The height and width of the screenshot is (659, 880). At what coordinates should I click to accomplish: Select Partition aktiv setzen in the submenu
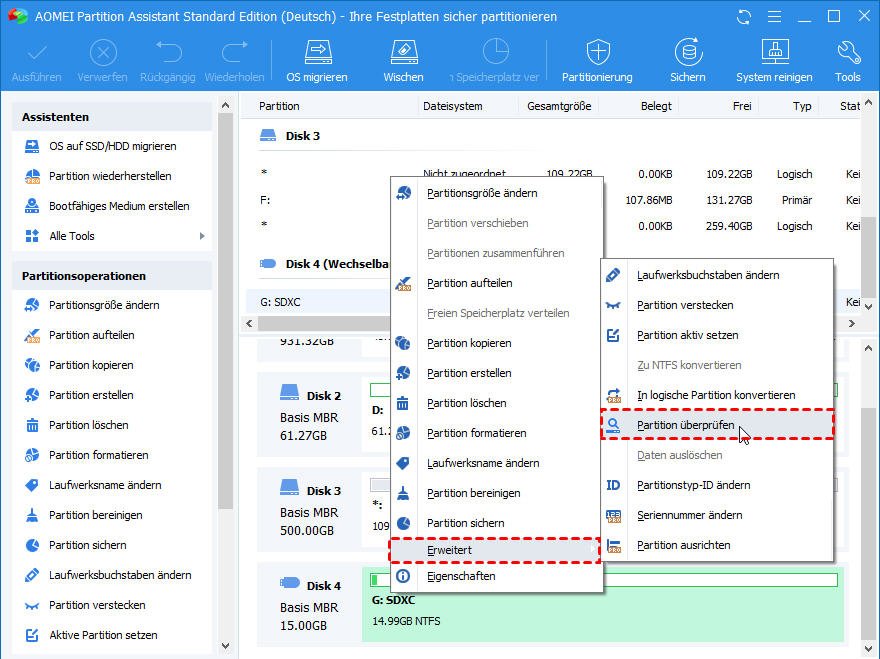[x=717, y=335]
